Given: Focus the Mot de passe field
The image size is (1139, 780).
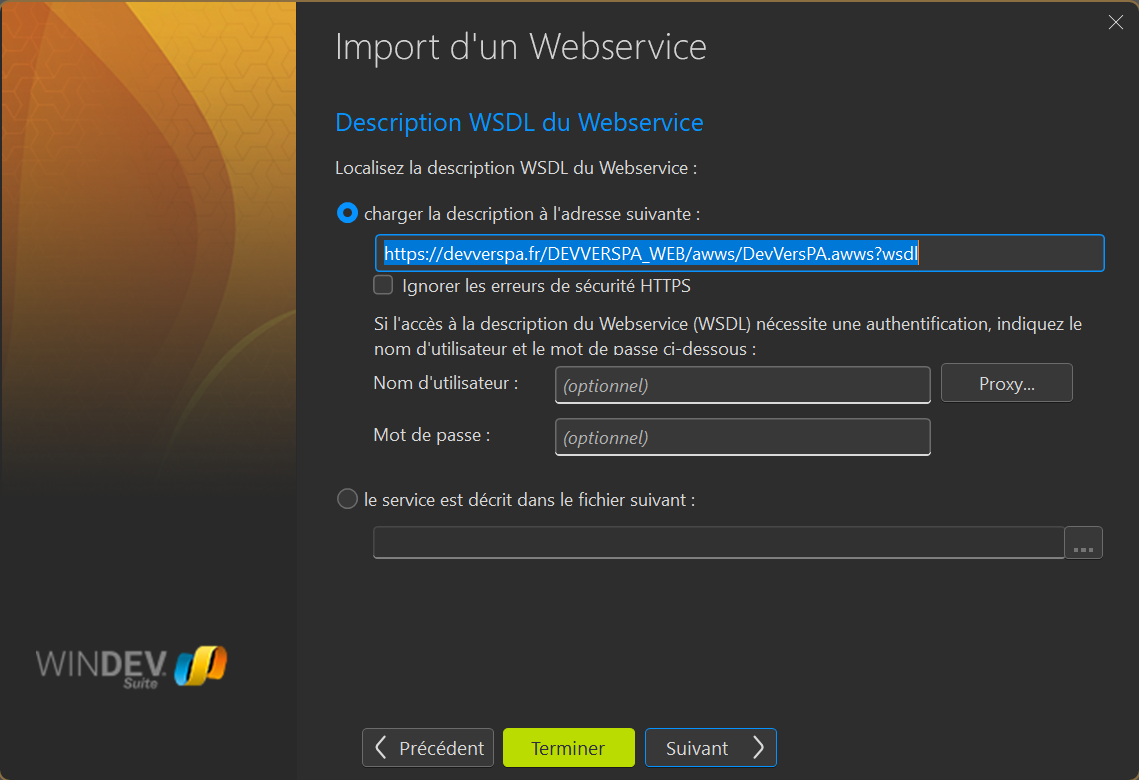Looking at the screenshot, I should [x=742, y=437].
